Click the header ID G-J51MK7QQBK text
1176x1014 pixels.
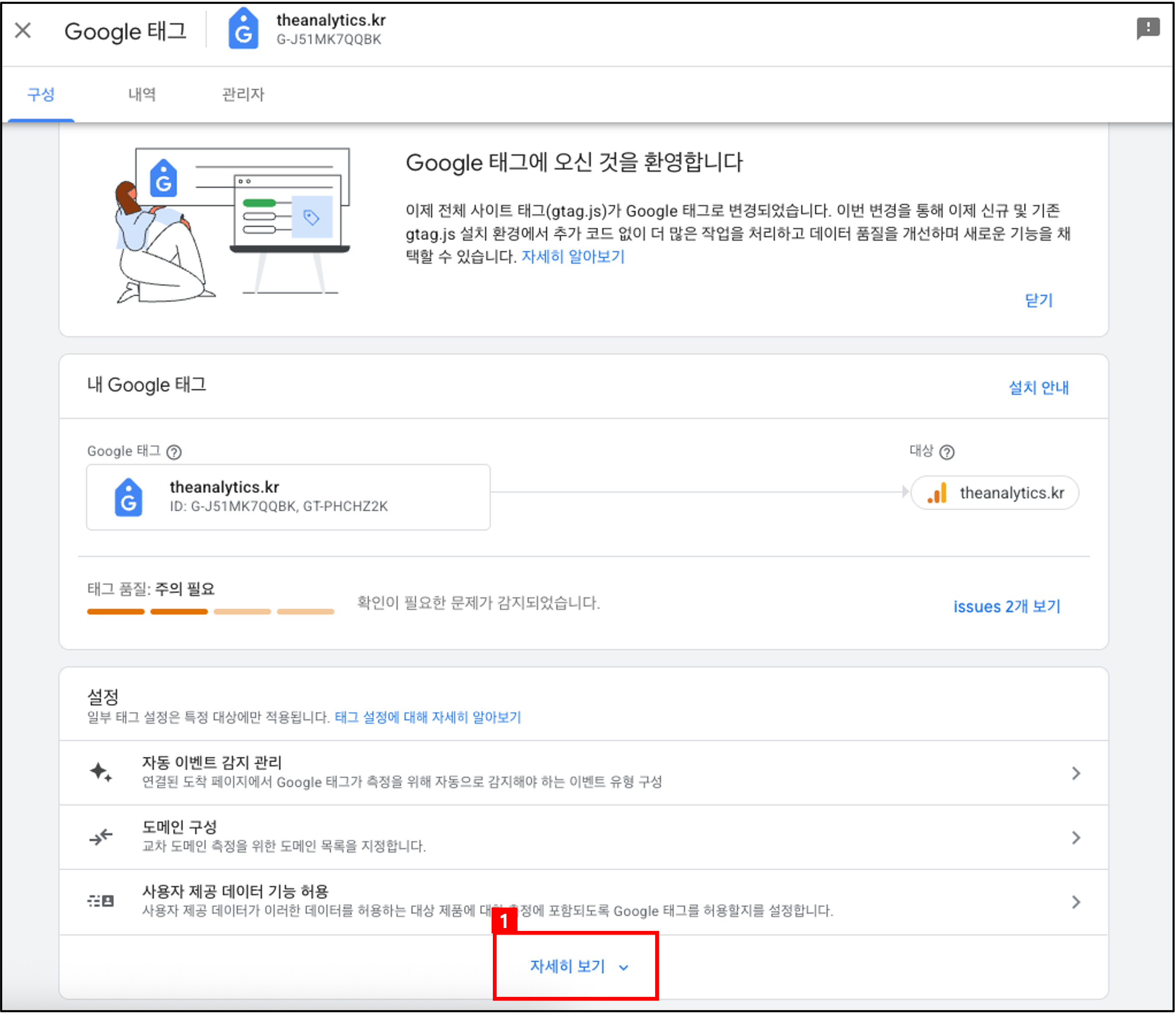[x=328, y=39]
